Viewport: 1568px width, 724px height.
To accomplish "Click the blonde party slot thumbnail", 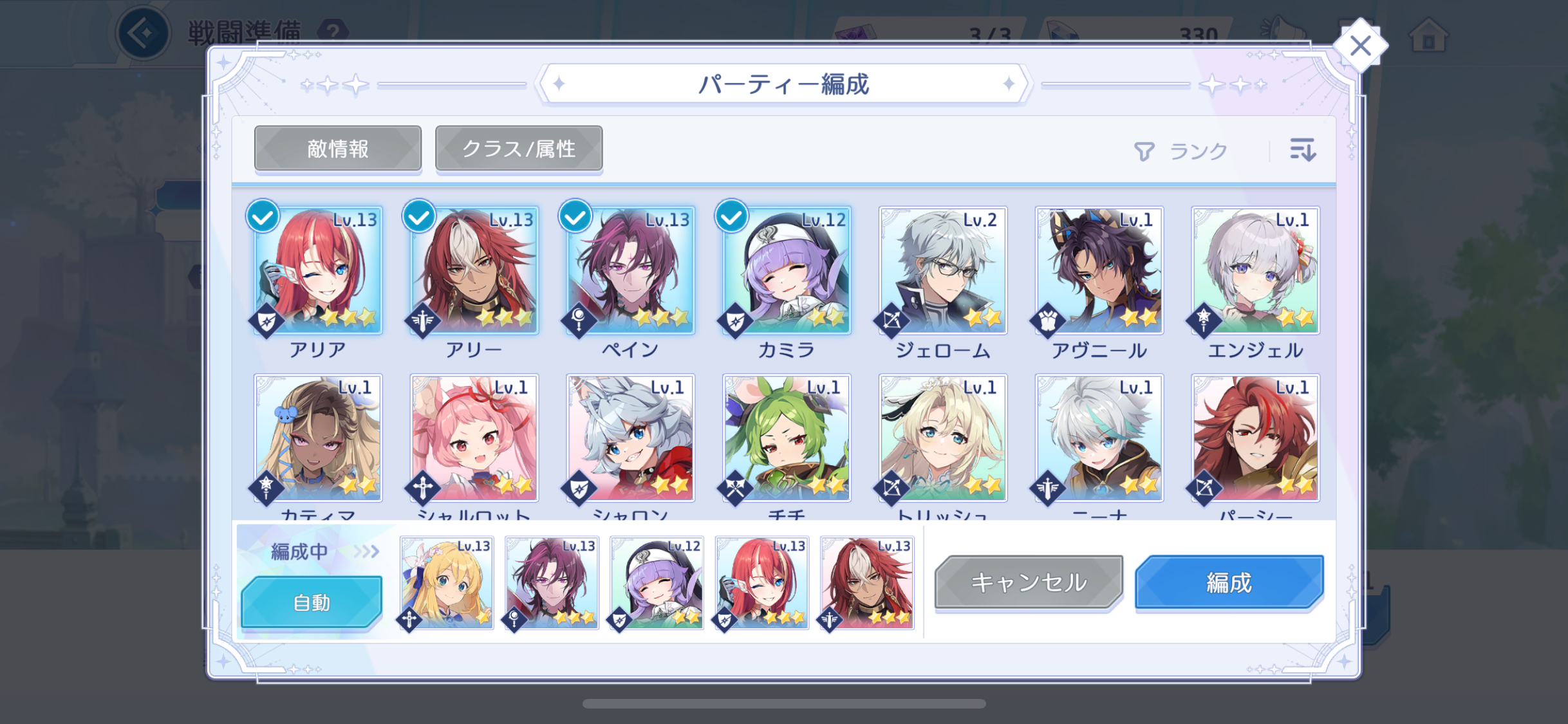I will [x=447, y=582].
